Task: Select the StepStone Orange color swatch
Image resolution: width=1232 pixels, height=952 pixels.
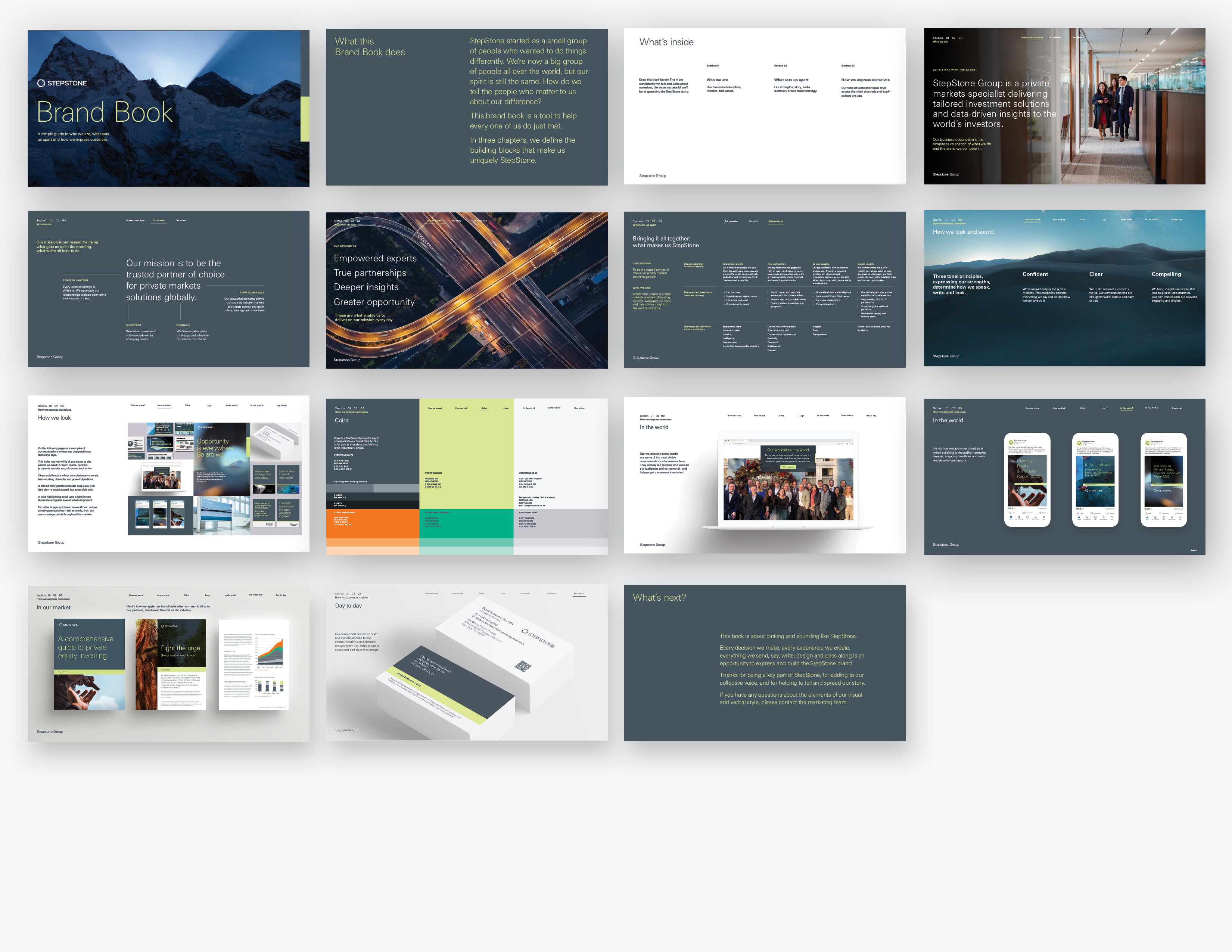Action: 372,524
